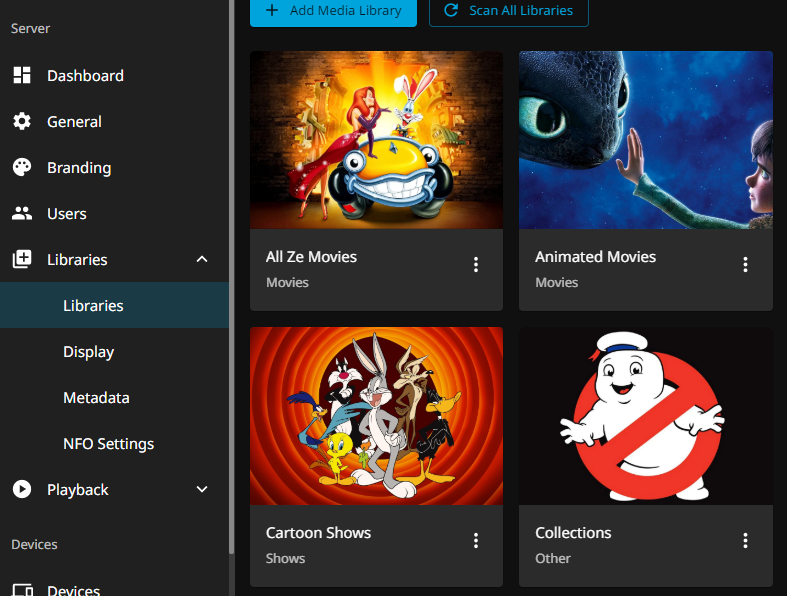The height and width of the screenshot is (596, 787).
Task: Collapse the Libraries sidebar section
Action: [202, 260]
